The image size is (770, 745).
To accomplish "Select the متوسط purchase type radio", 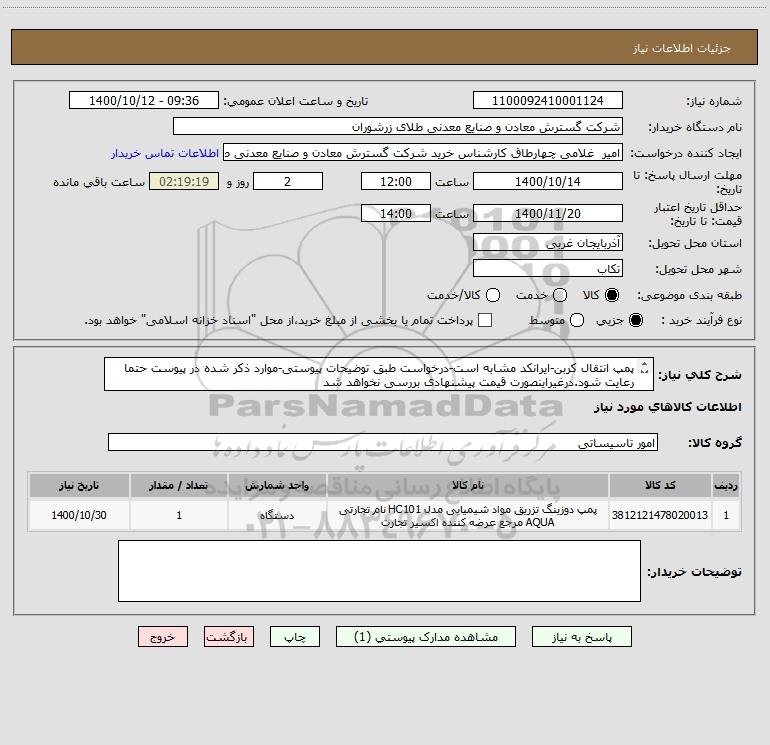I will 577,320.
